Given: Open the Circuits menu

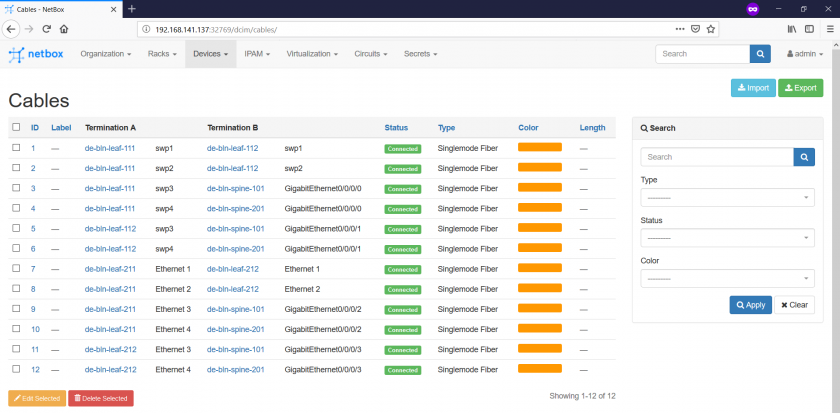Looking at the screenshot, I should (x=371, y=54).
